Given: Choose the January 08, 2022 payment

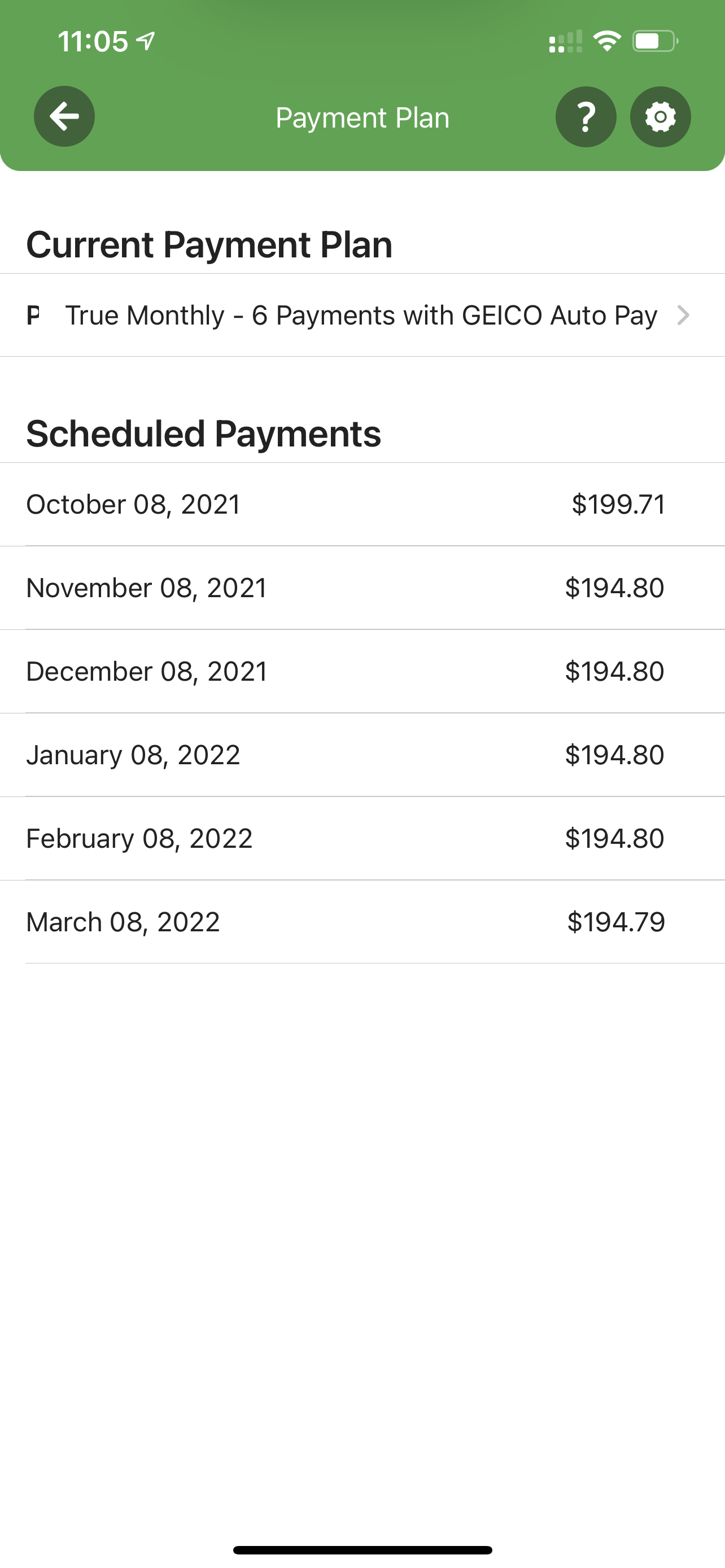Looking at the screenshot, I should [362, 755].
